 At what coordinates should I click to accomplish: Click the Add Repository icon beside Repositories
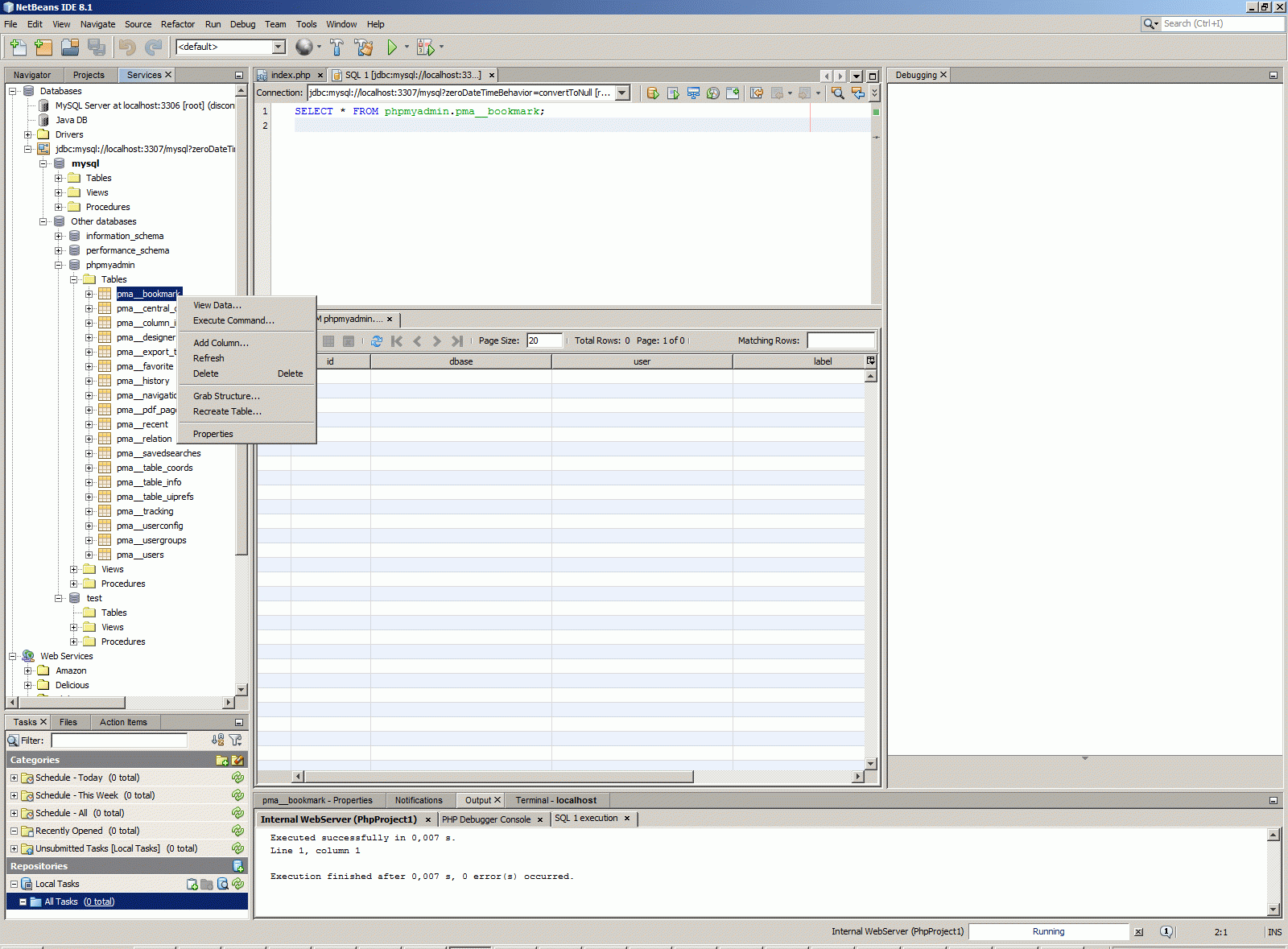(238, 866)
